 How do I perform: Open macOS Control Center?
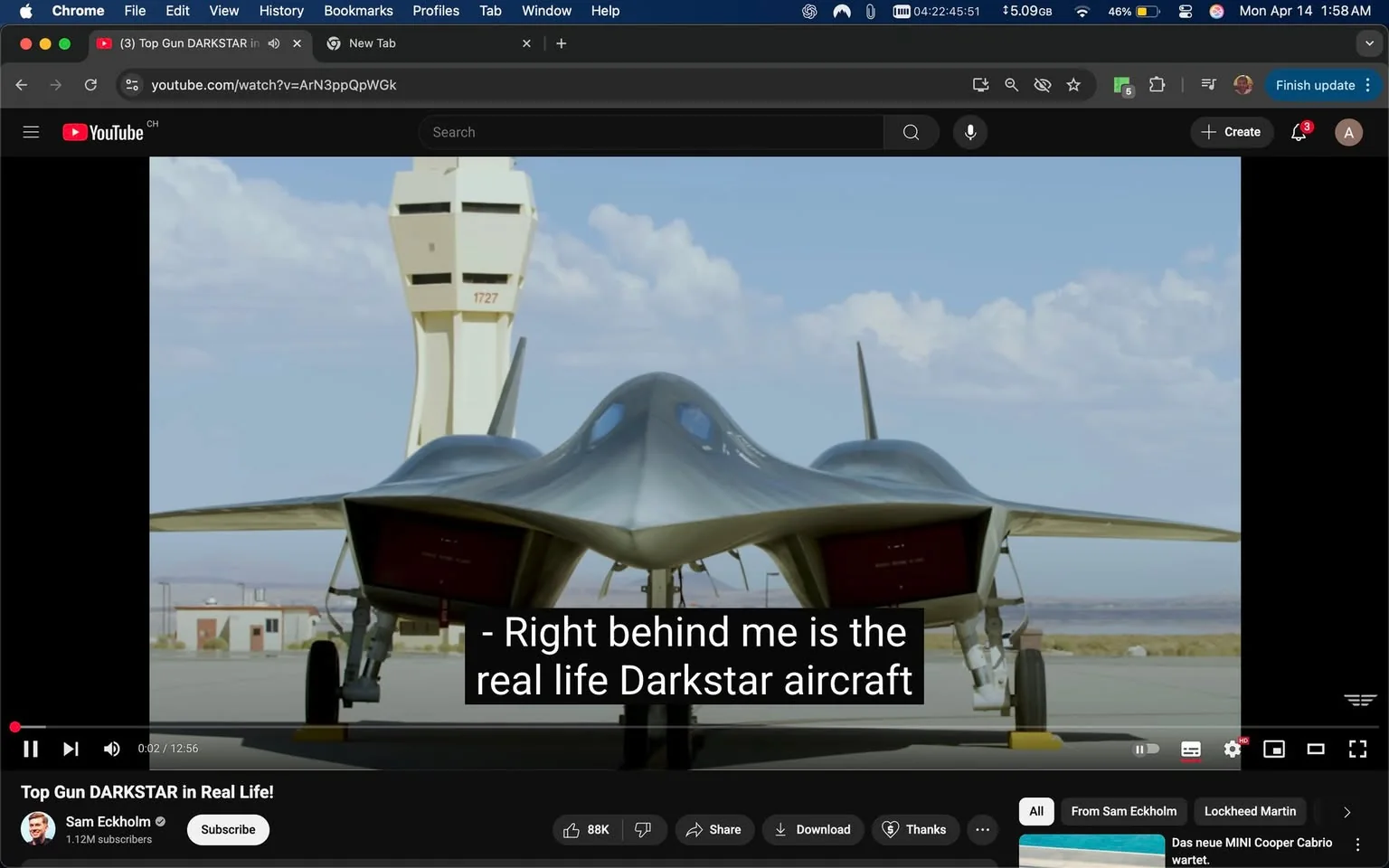[1186, 11]
